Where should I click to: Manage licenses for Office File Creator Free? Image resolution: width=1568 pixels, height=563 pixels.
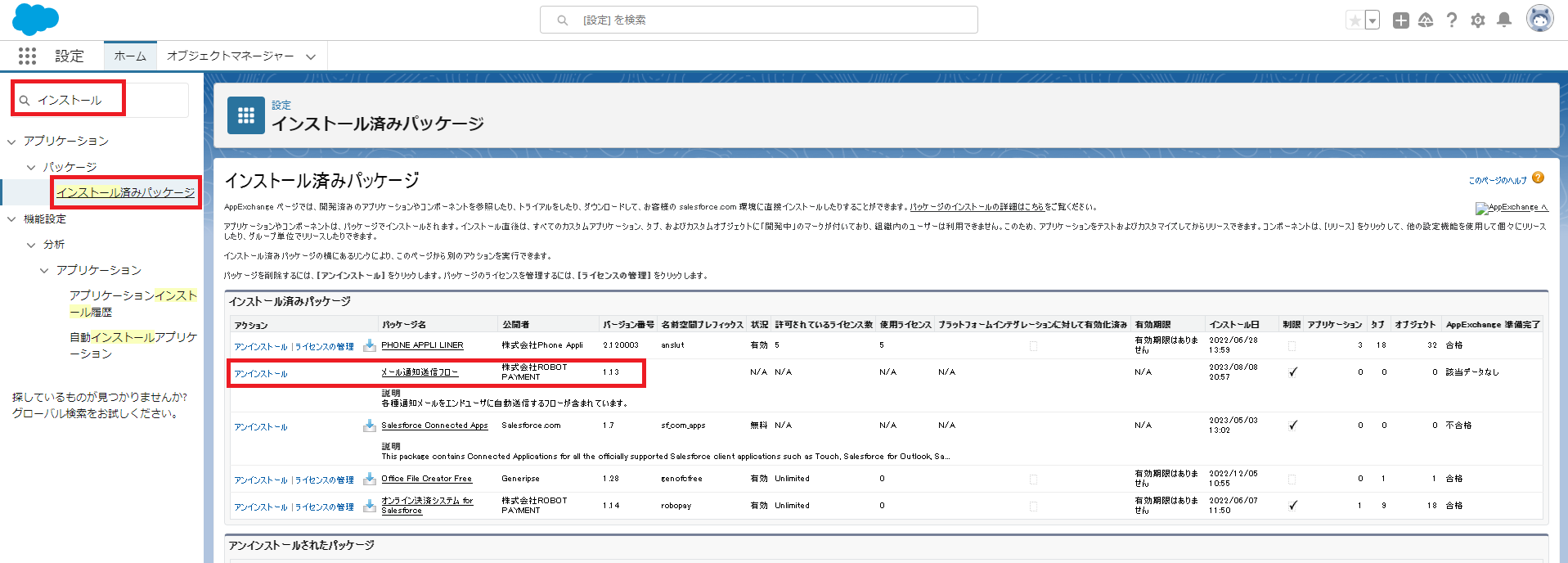click(325, 480)
